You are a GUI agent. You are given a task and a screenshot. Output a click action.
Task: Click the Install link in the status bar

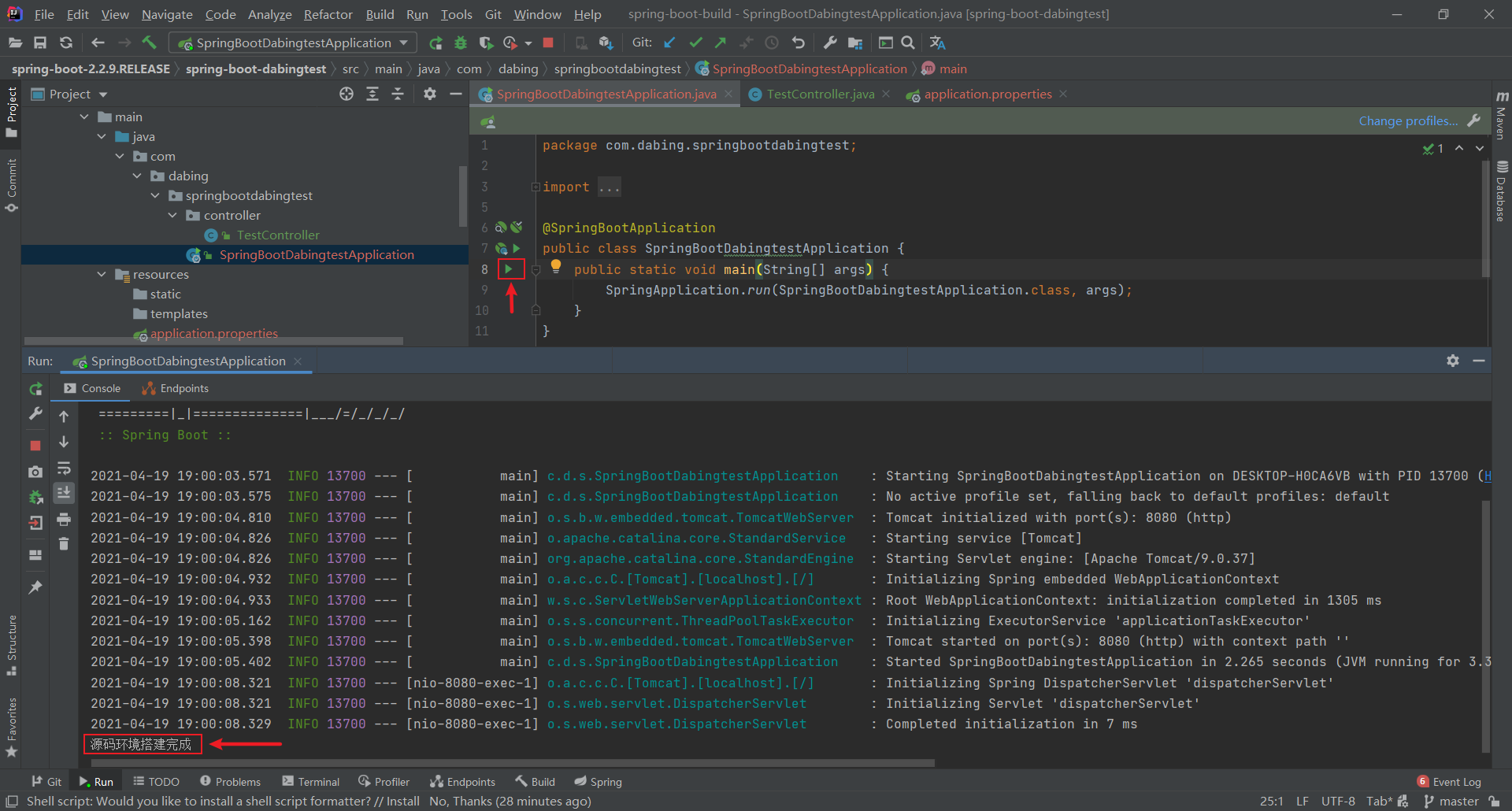coord(403,802)
